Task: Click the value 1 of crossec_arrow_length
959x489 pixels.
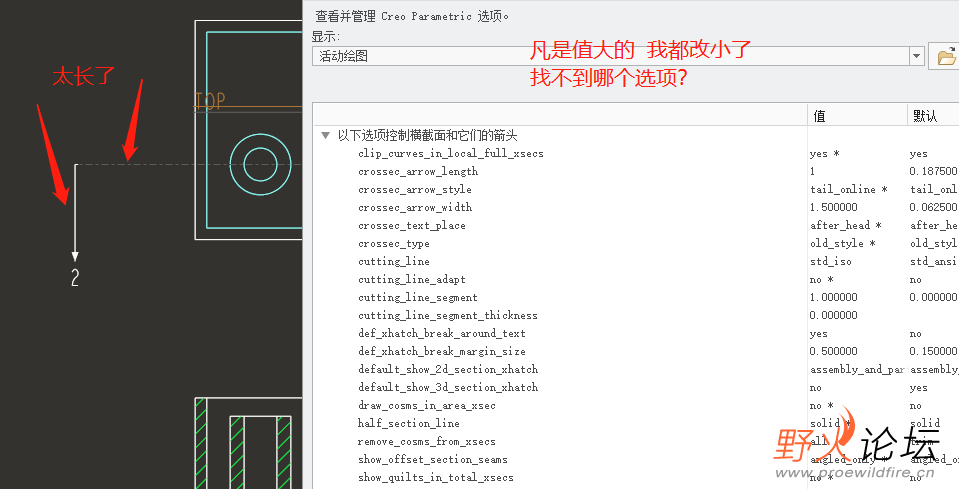Action: [812, 172]
